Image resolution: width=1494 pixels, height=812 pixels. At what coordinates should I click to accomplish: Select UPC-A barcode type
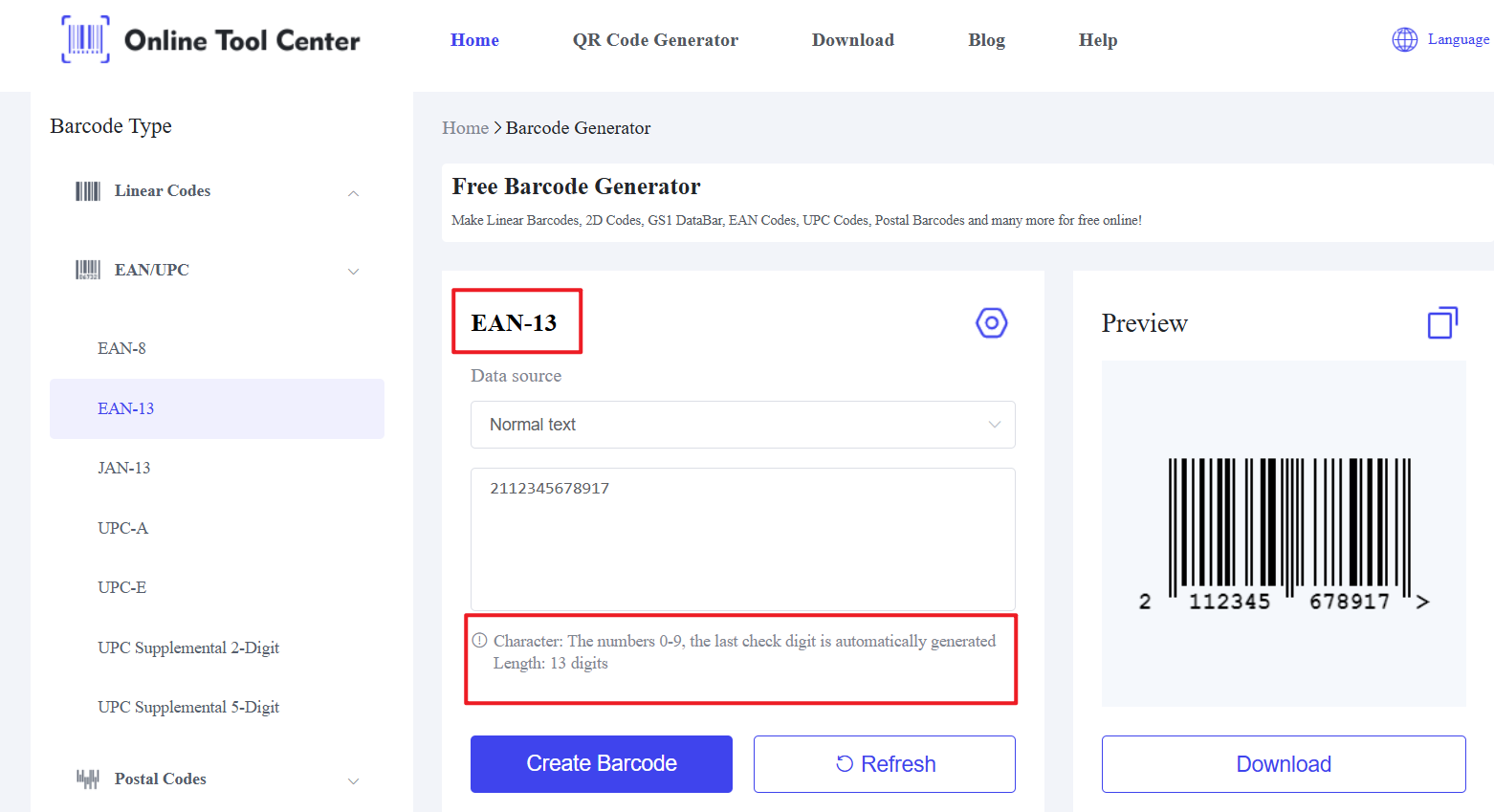[122, 528]
